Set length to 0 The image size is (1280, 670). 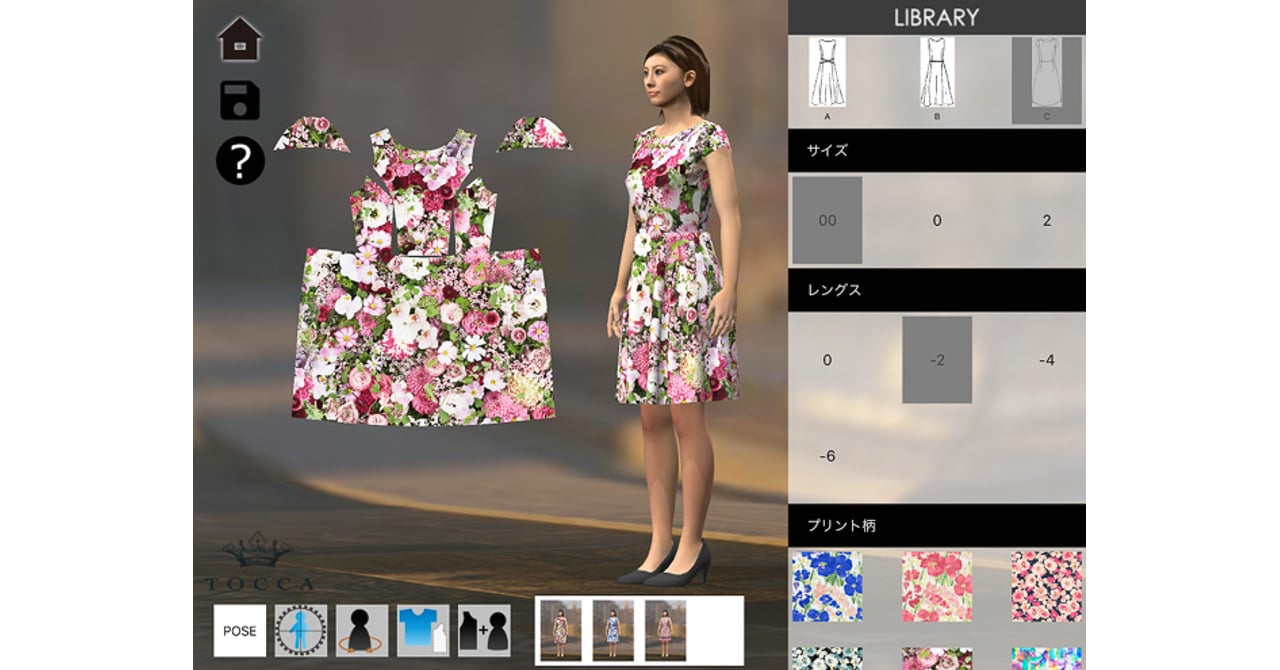pos(827,360)
